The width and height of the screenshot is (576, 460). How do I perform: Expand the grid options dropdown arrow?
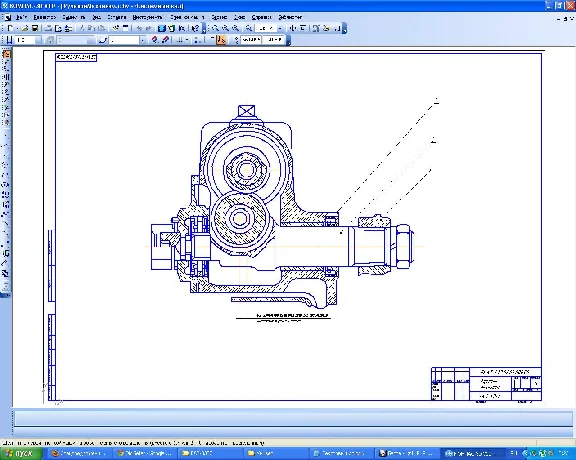point(187,40)
